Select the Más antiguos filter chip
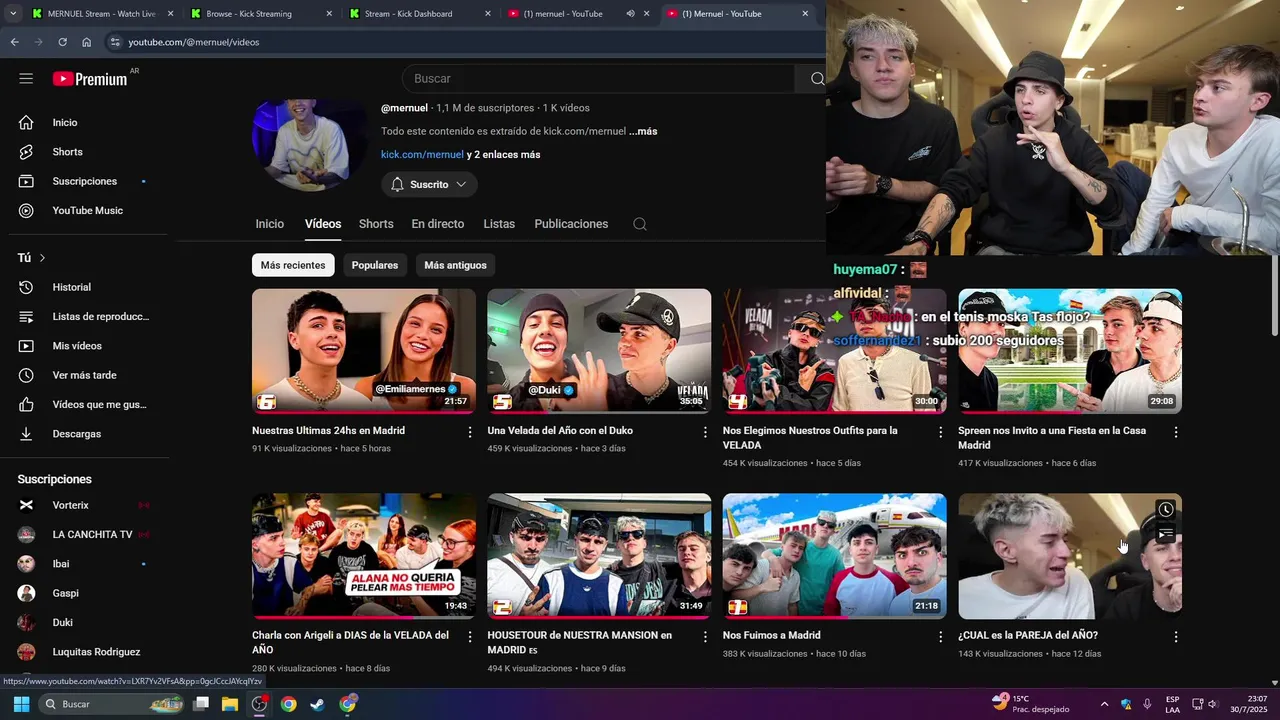1280x720 pixels. (455, 265)
